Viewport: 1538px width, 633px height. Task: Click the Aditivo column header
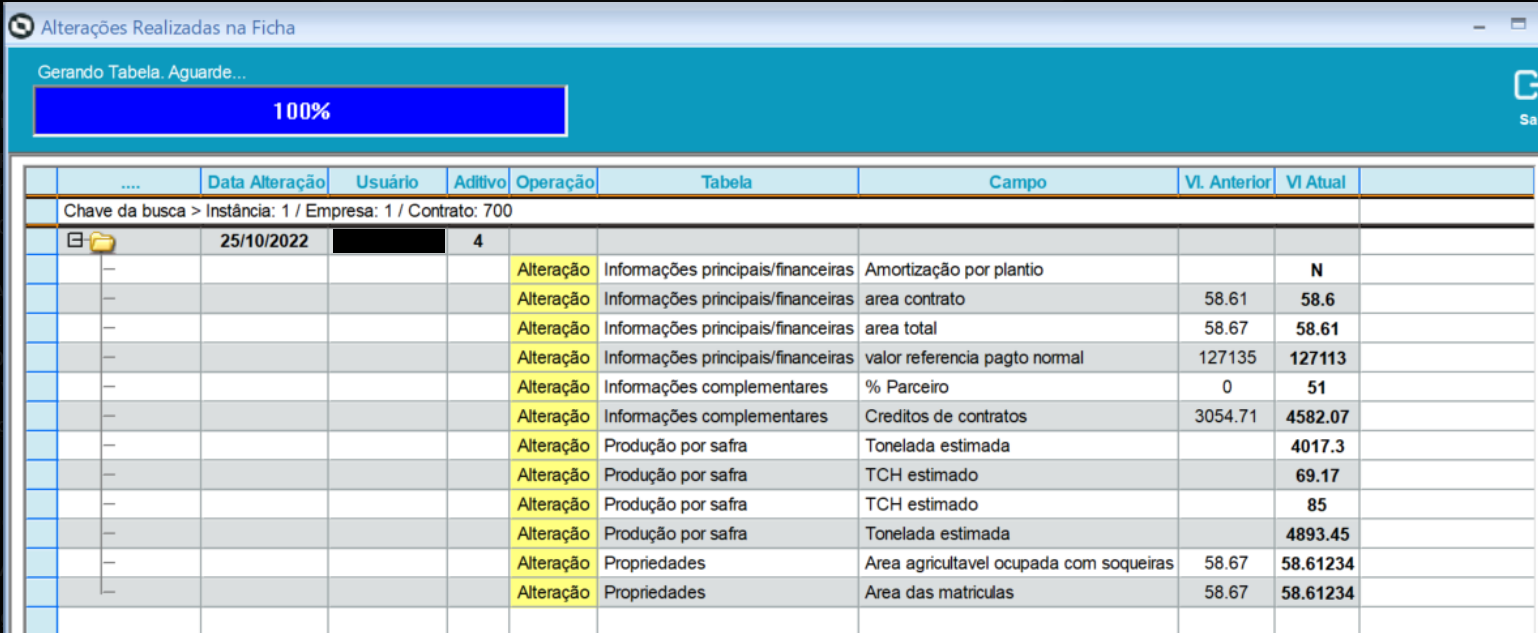point(478,182)
